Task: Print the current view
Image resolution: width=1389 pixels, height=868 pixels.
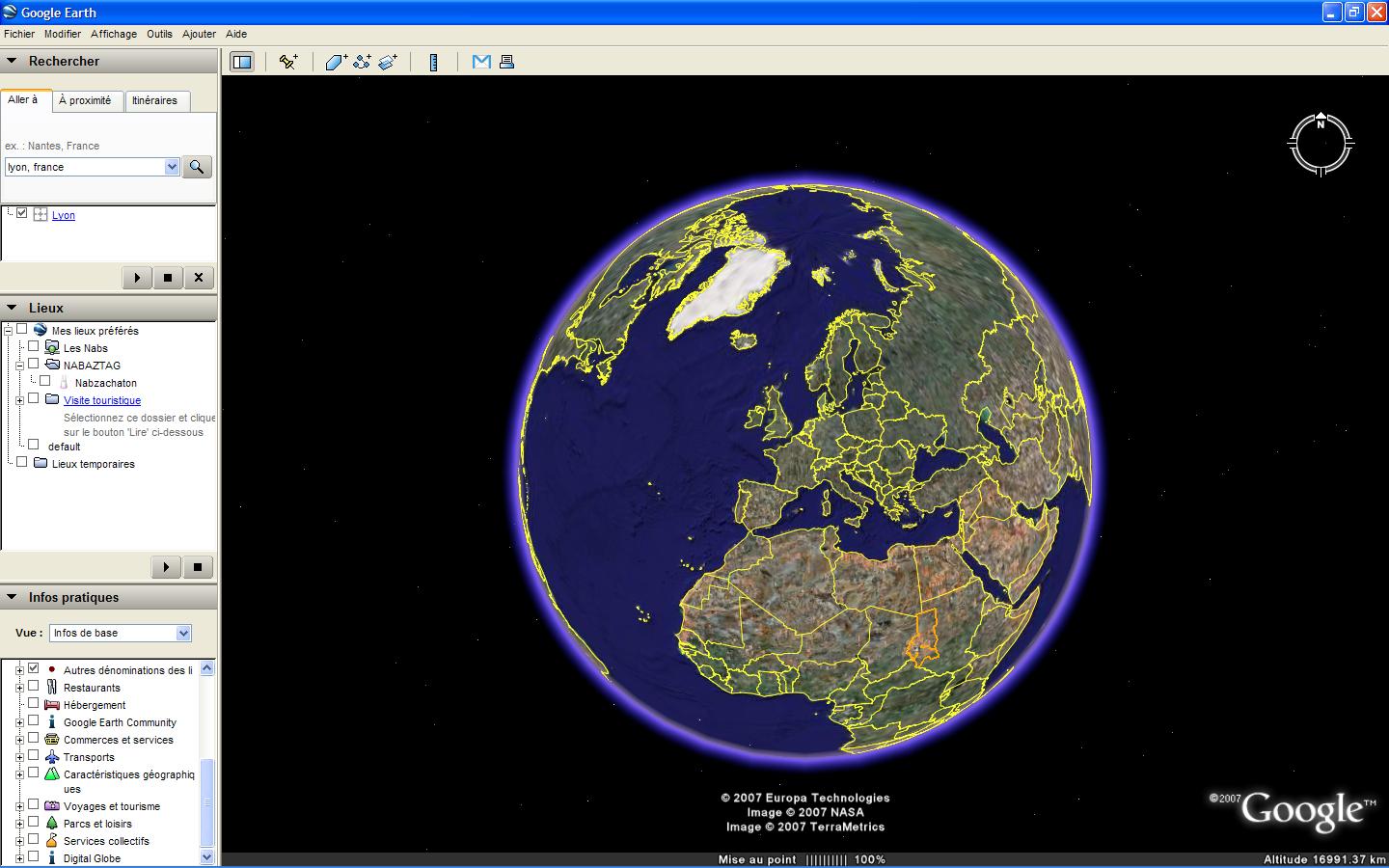Action: [506, 62]
